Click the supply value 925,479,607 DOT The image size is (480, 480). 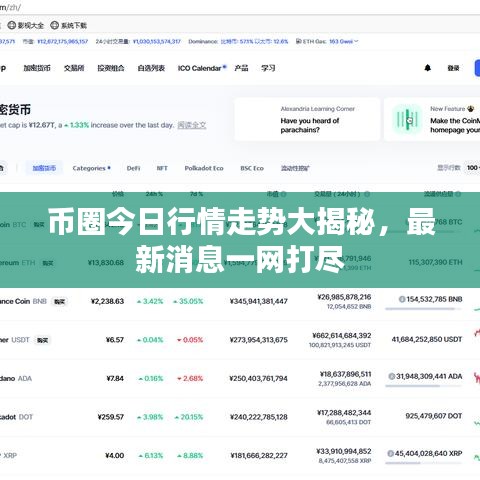[434, 416]
